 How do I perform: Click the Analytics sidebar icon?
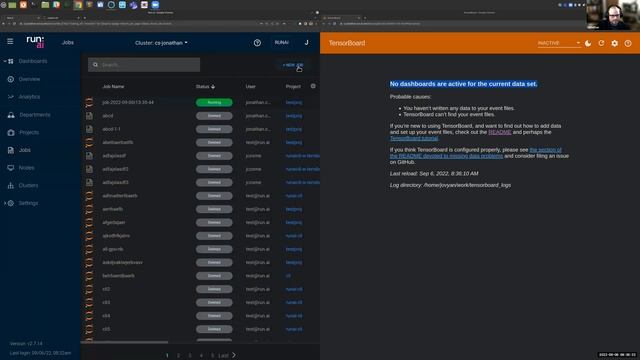pyautogui.click(x=11, y=97)
